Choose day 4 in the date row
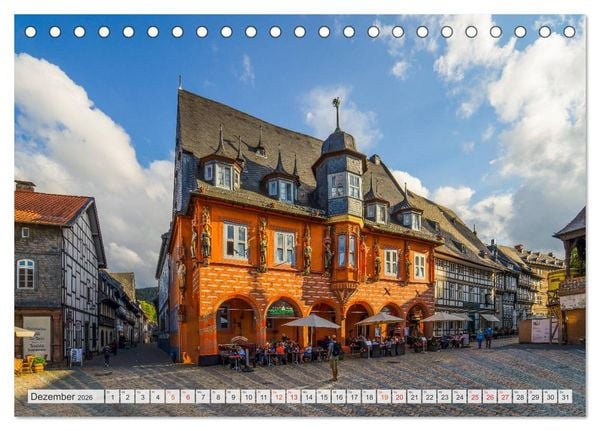600x431 pixels. 157,397
